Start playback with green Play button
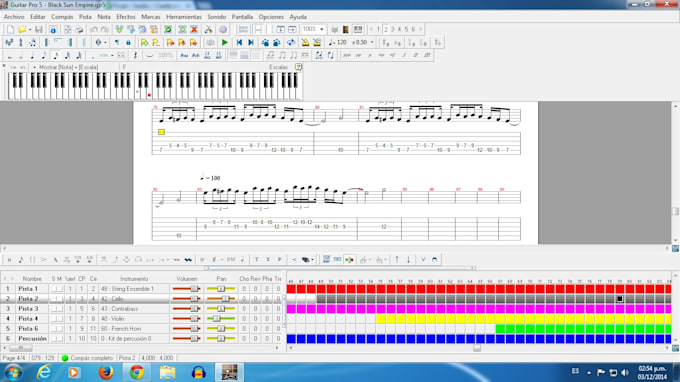This screenshot has width=680, height=382. click(225, 42)
